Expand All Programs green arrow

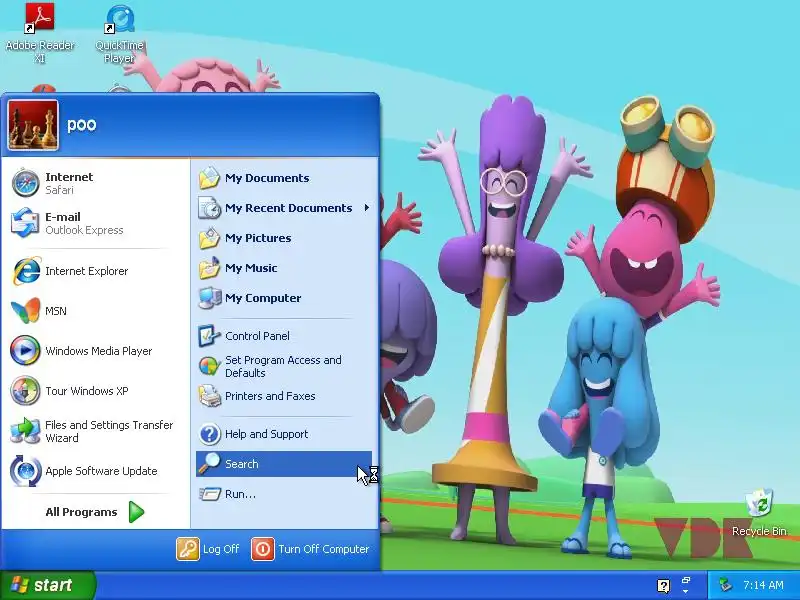point(136,512)
